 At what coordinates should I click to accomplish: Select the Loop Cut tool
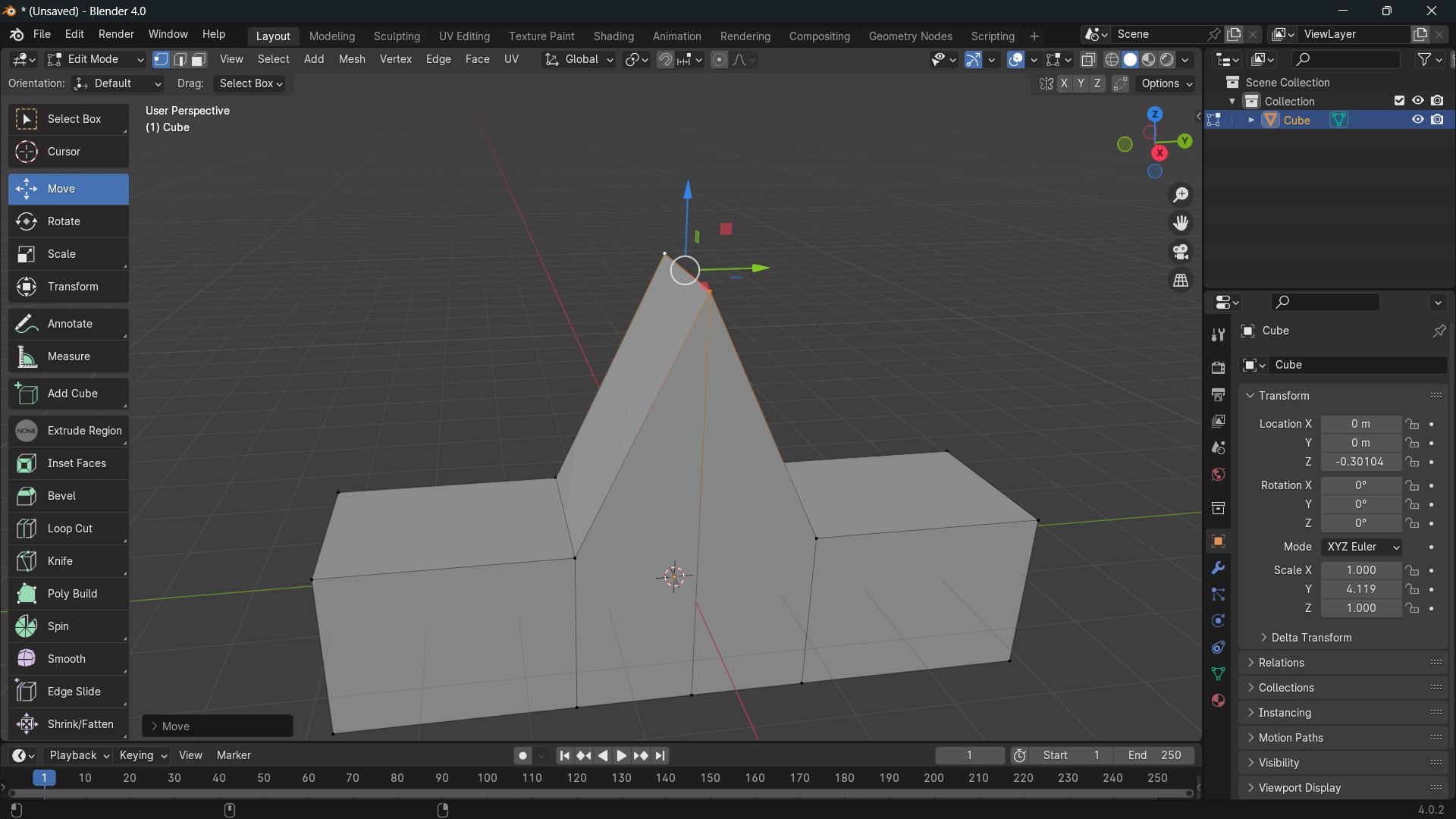pos(68,529)
